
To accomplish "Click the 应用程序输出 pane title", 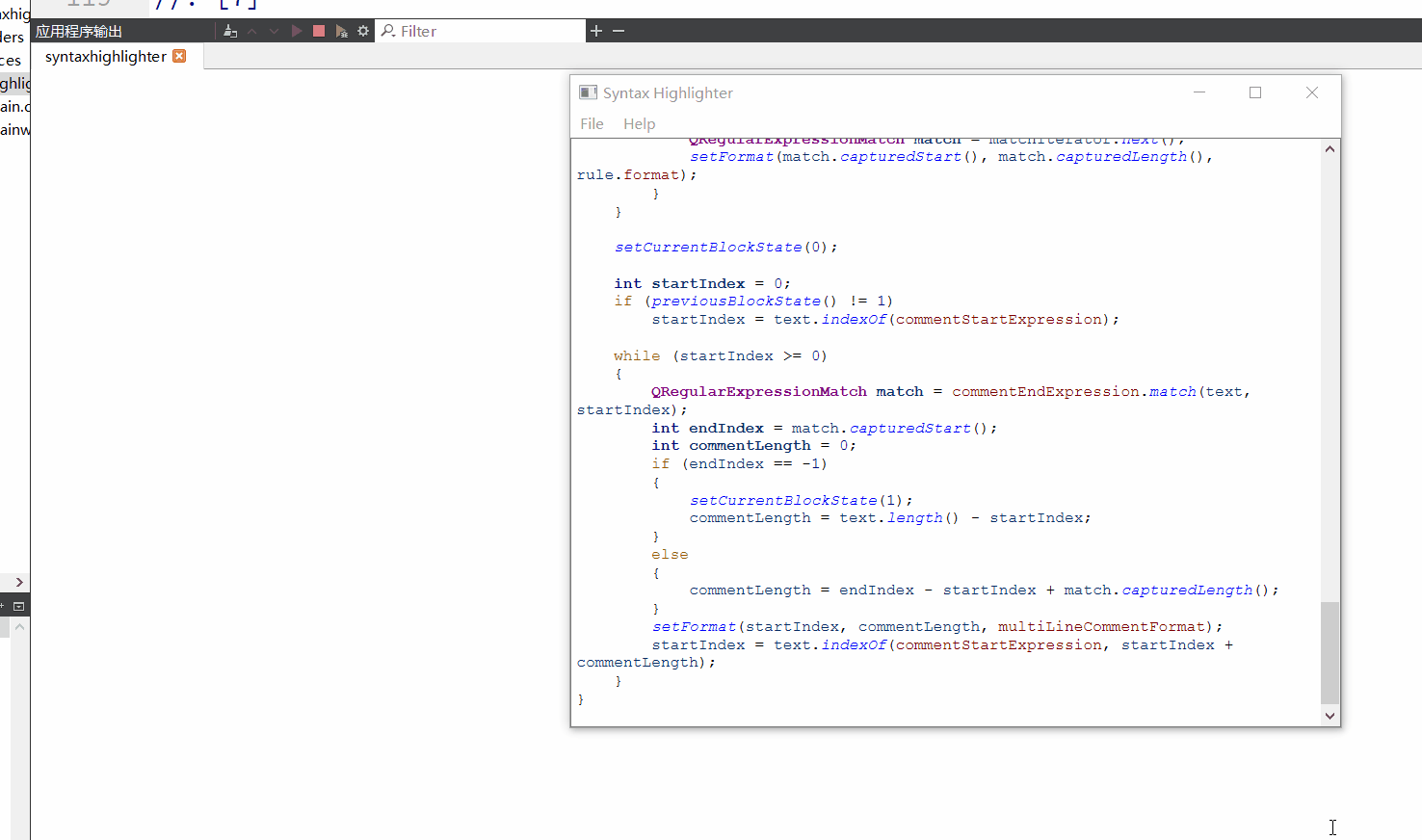I will click(79, 32).
